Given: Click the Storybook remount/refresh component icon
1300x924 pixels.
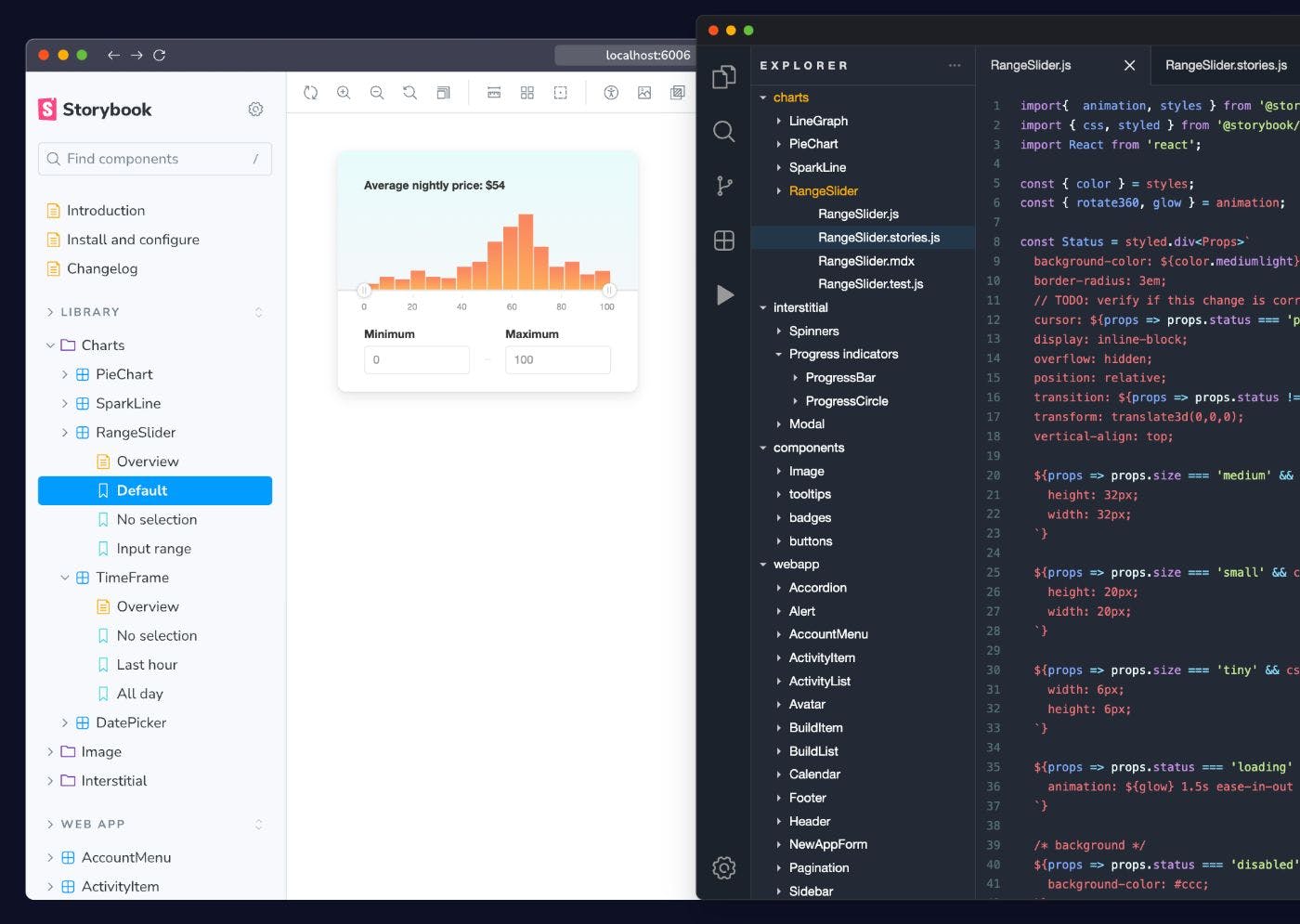Looking at the screenshot, I should [x=310, y=93].
